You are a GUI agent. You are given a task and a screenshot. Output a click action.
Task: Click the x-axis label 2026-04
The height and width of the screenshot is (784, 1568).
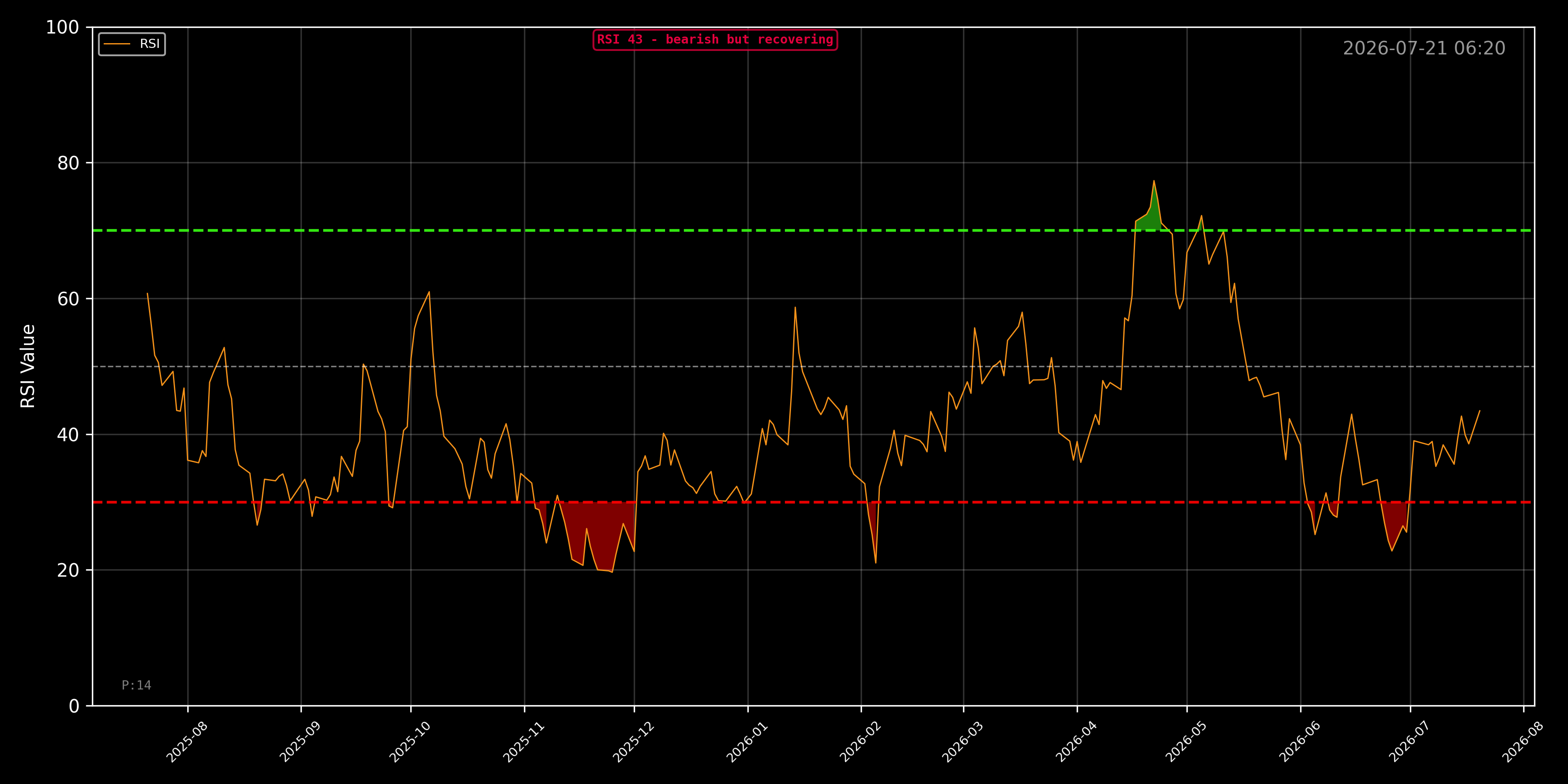point(1077,741)
